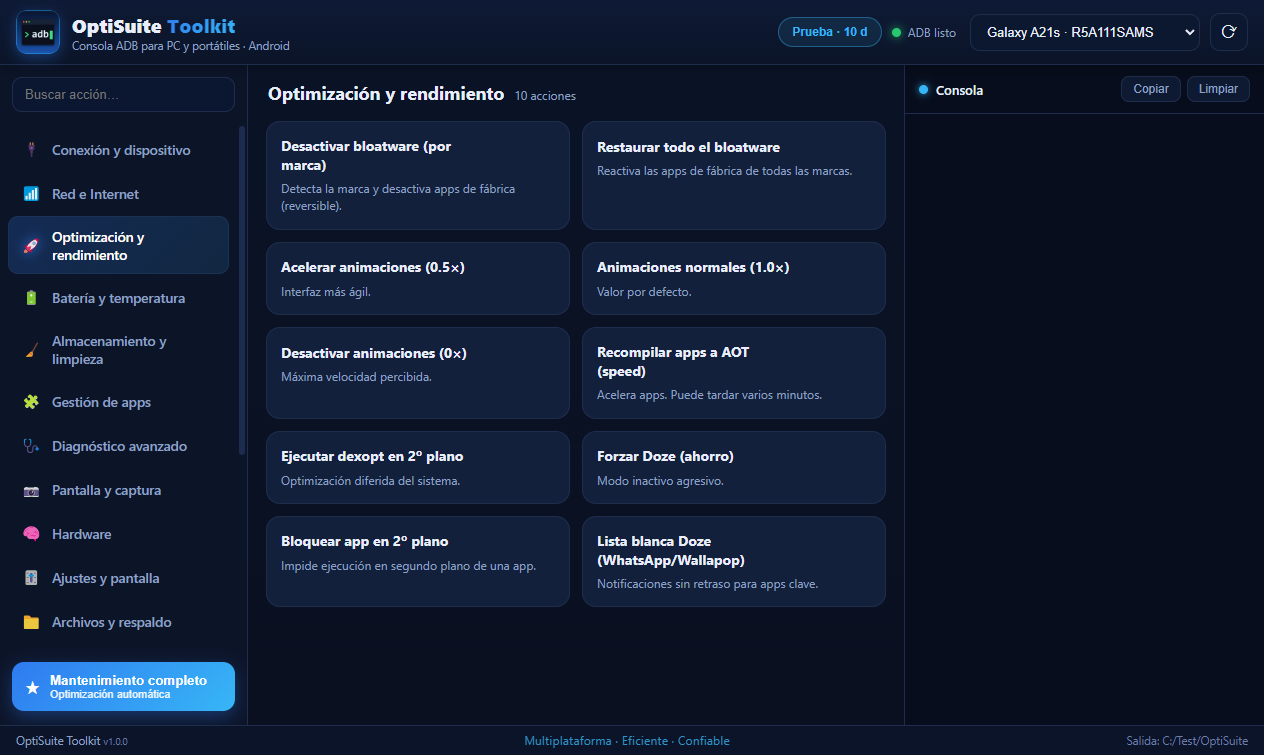Viewport: 1264px width, 755px height.
Task: Switch to Diagnóstico avanzado section
Action: click(x=118, y=446)
